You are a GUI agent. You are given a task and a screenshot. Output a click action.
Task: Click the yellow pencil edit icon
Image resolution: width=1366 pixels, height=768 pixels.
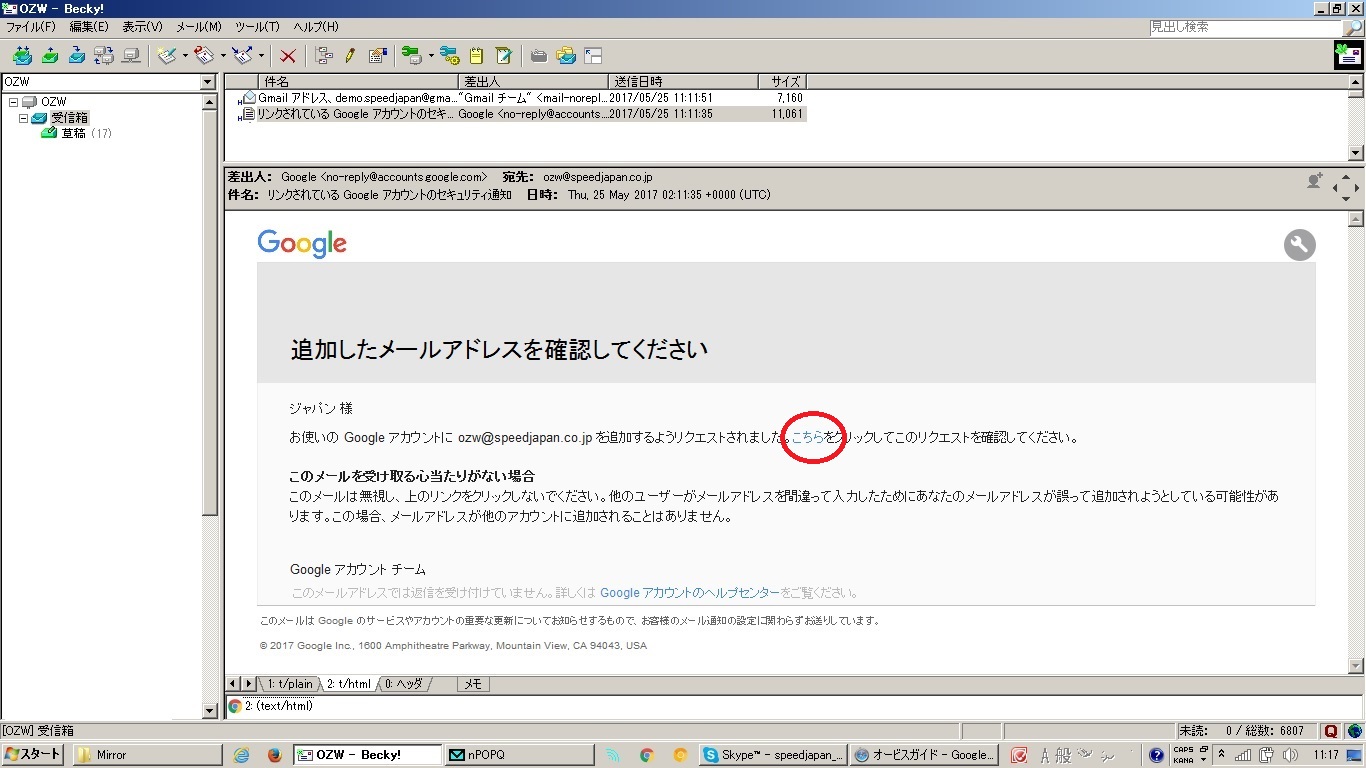click(350, 56)
